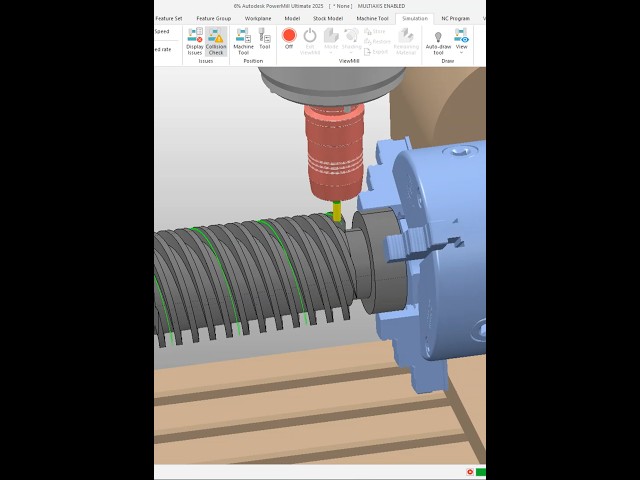This screenshot has height=480, width=640.
Task: Click the ViewMill Store button
Action: tap(375, 31)
